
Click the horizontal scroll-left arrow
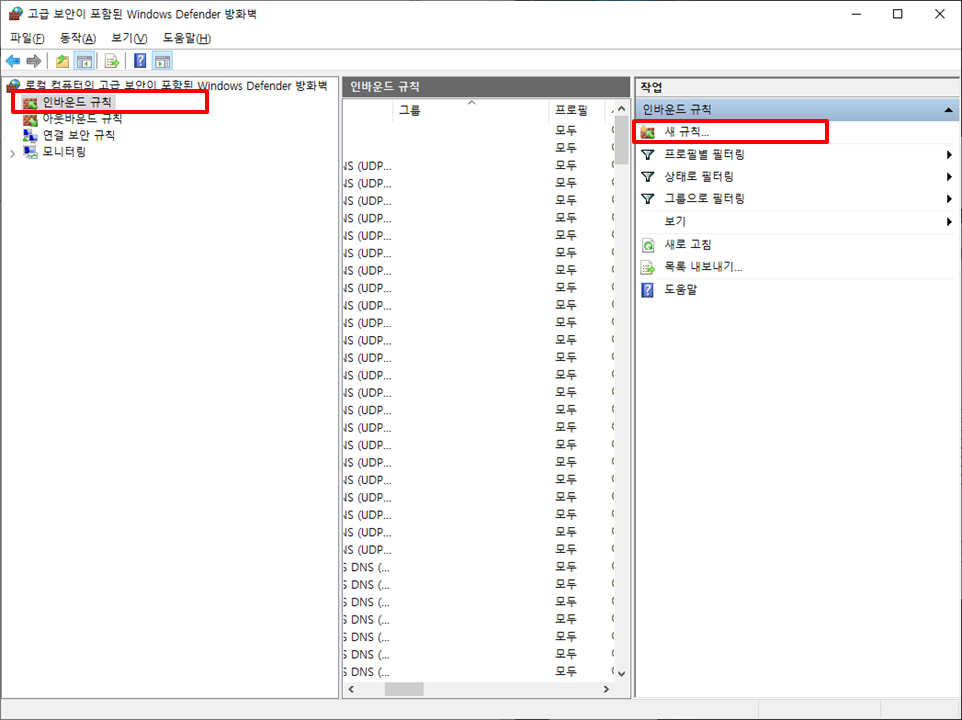coord(352,689)
